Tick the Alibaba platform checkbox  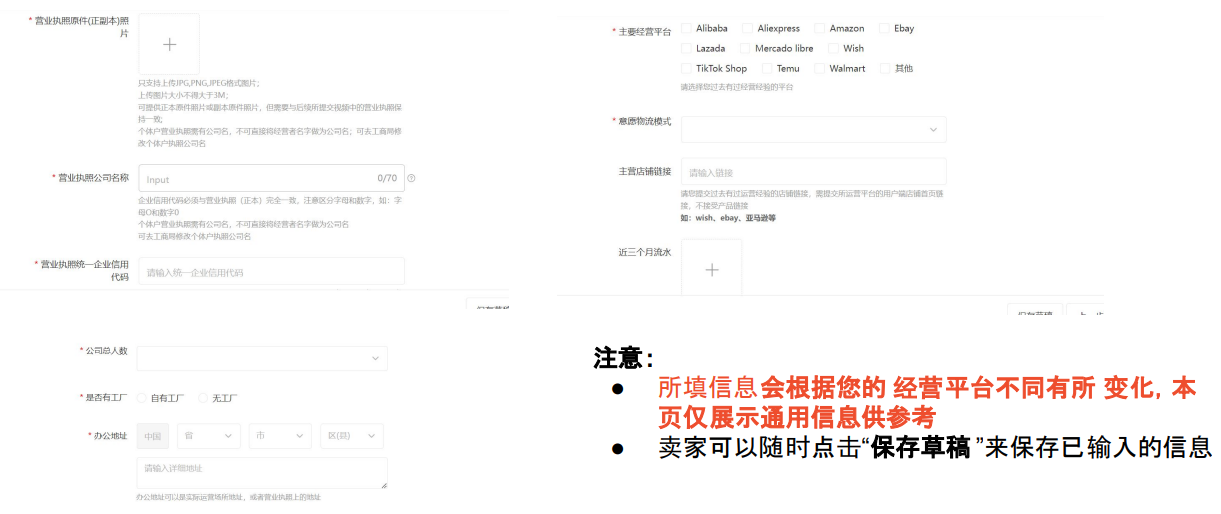[687, 28]
